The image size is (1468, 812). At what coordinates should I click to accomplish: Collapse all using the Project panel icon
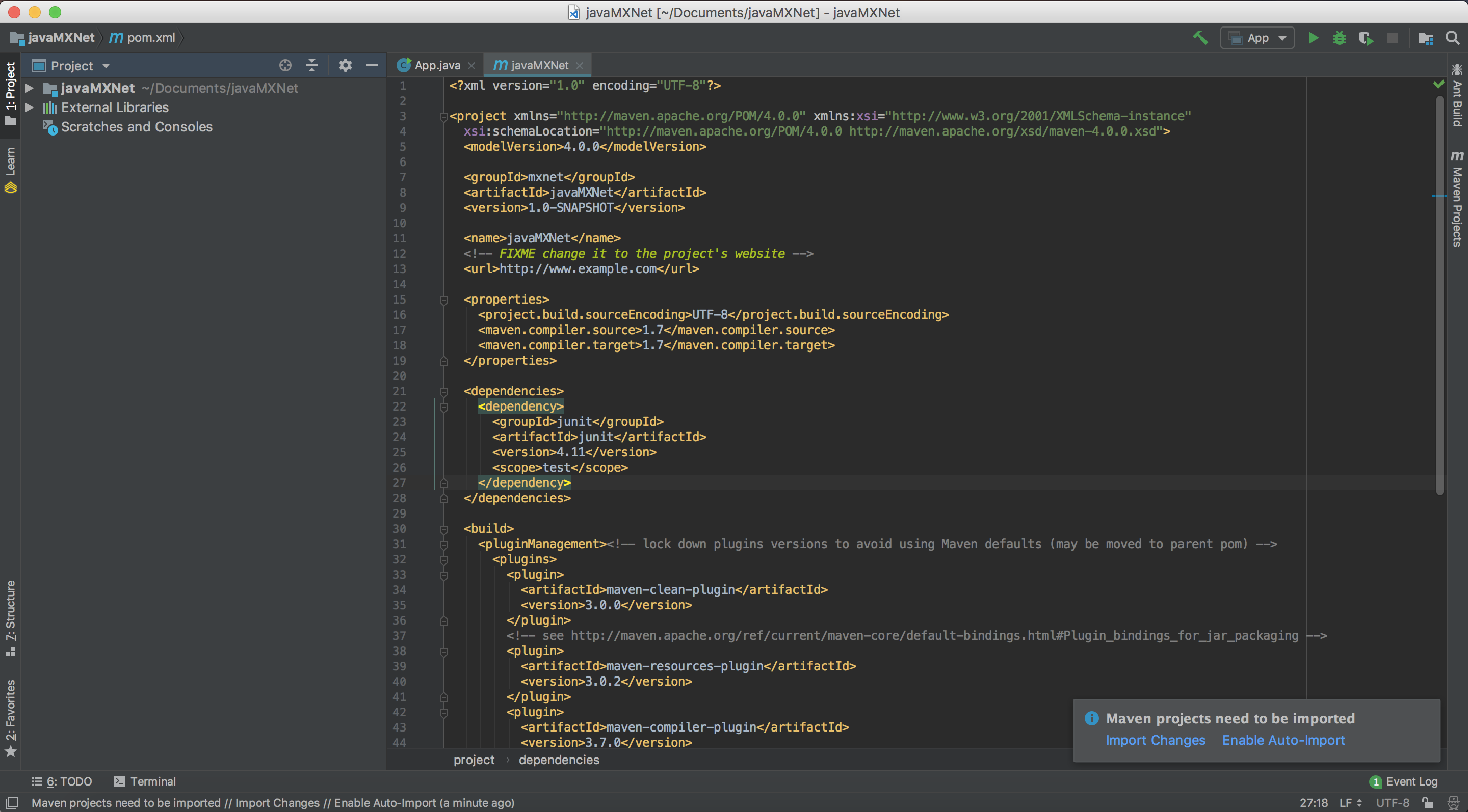[312, 66]
